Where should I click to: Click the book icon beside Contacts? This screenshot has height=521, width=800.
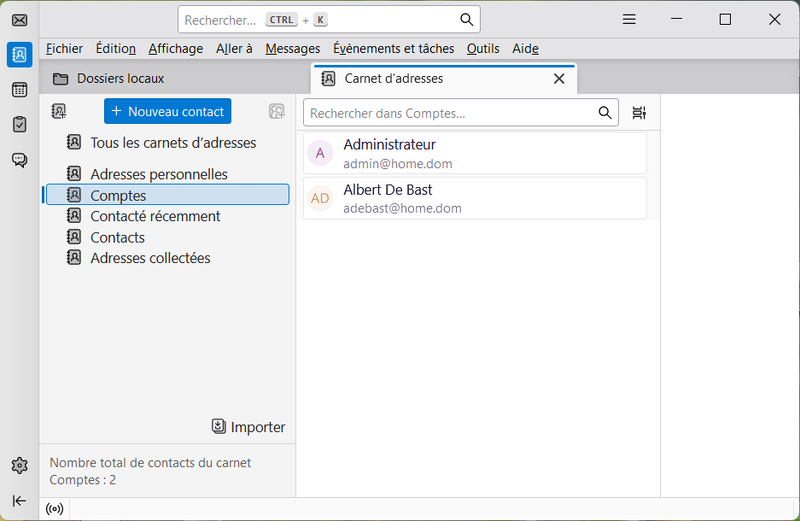point(74,237)
